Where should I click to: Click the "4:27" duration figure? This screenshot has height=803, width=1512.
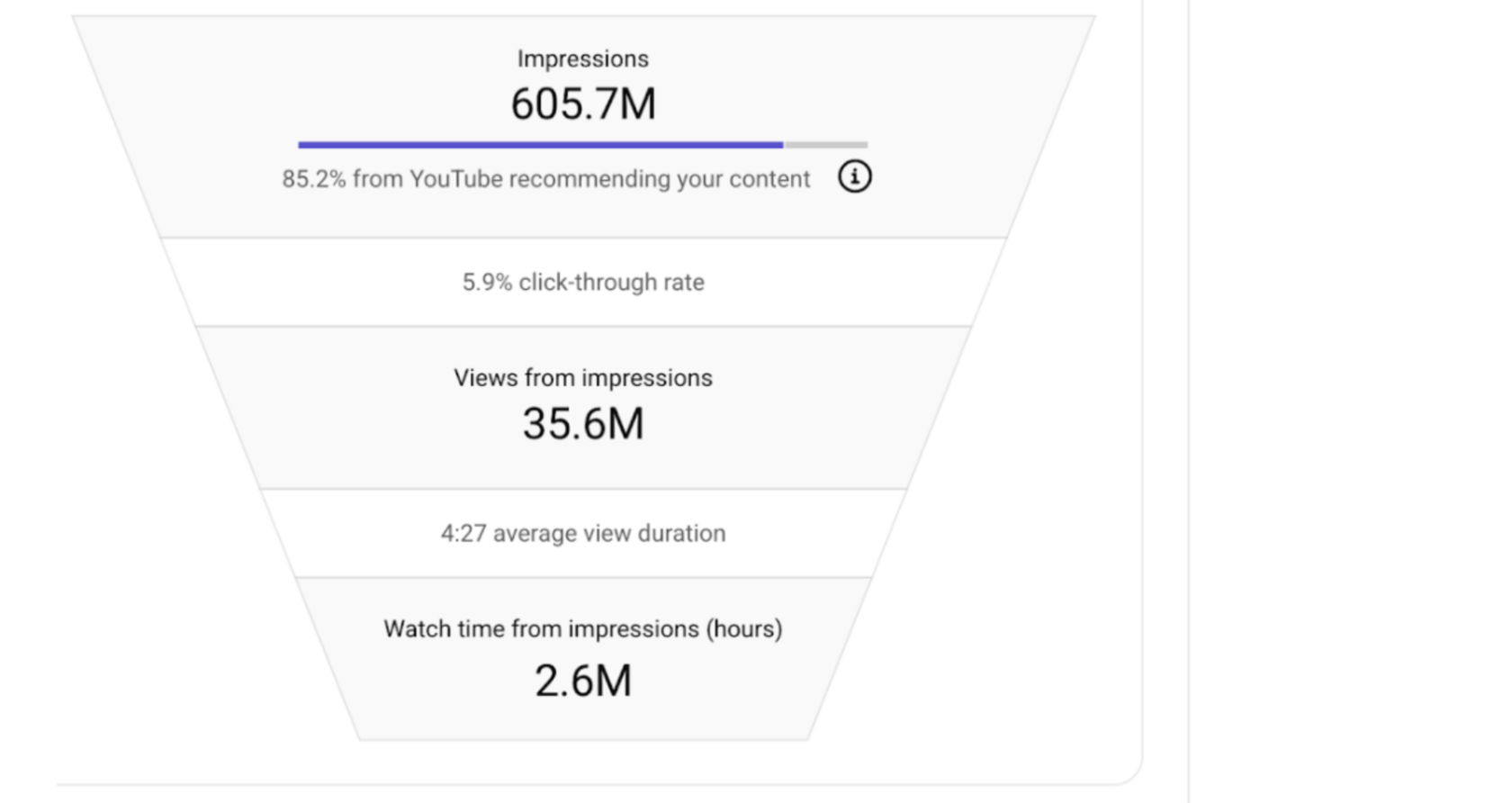tap(463, 534)
